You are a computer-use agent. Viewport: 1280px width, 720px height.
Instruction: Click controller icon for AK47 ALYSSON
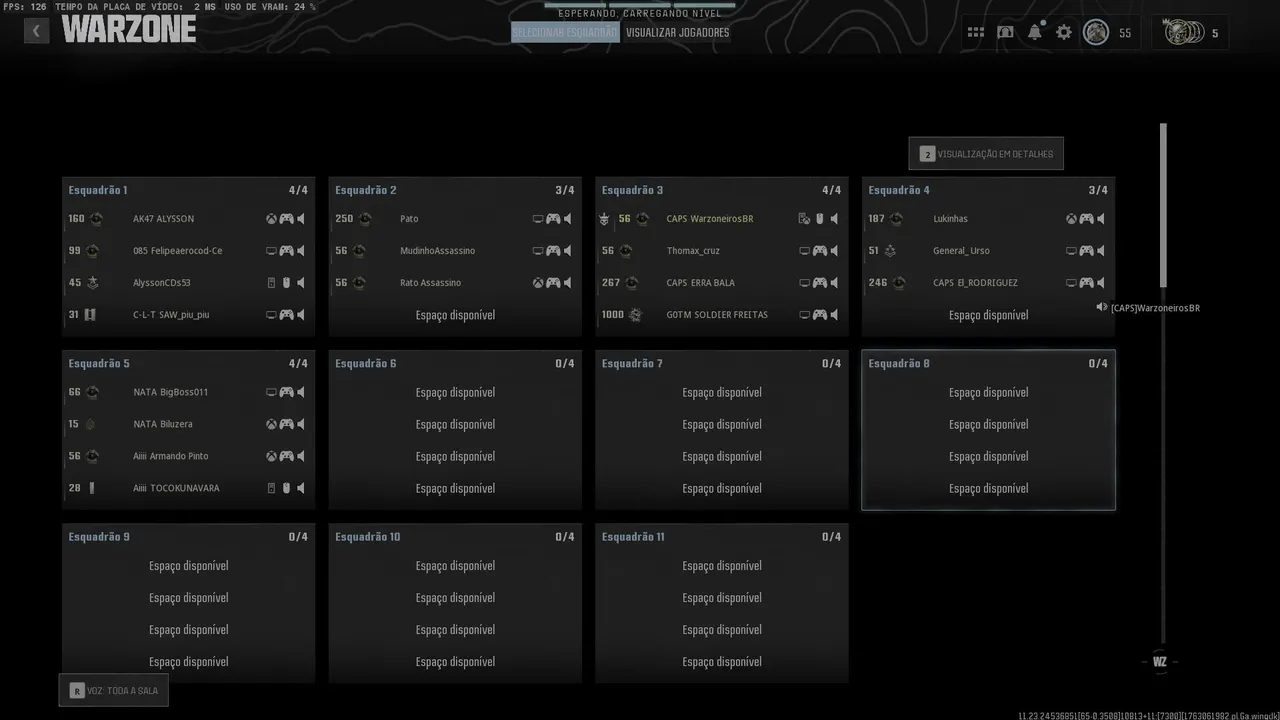point(286,219)
